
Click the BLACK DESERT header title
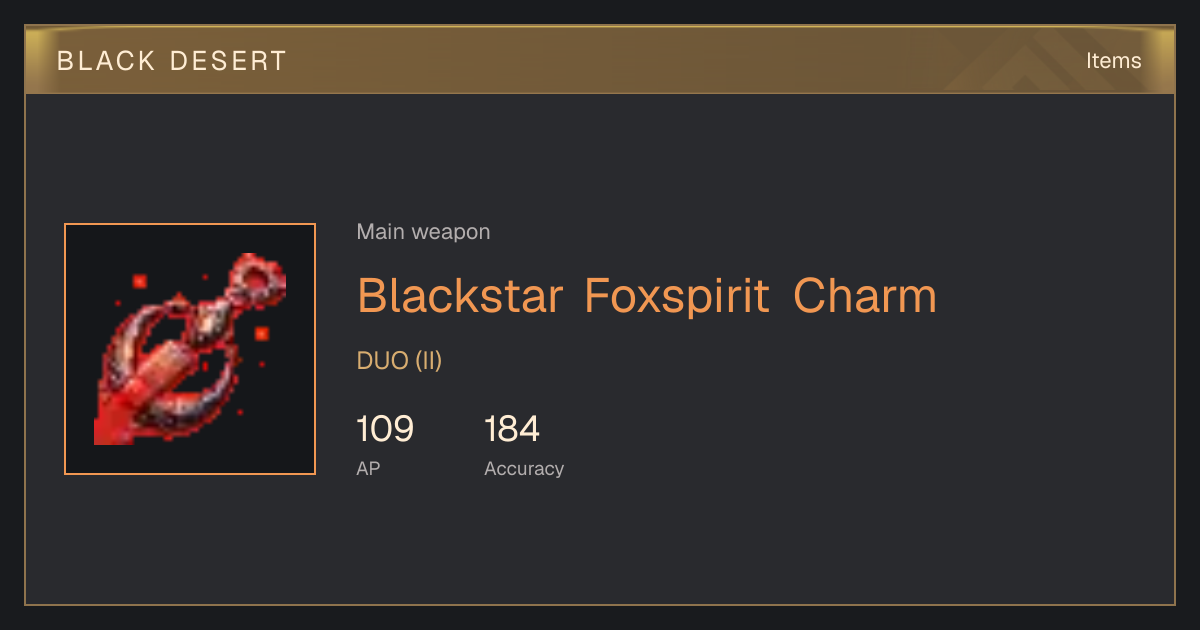click(172, 61)
